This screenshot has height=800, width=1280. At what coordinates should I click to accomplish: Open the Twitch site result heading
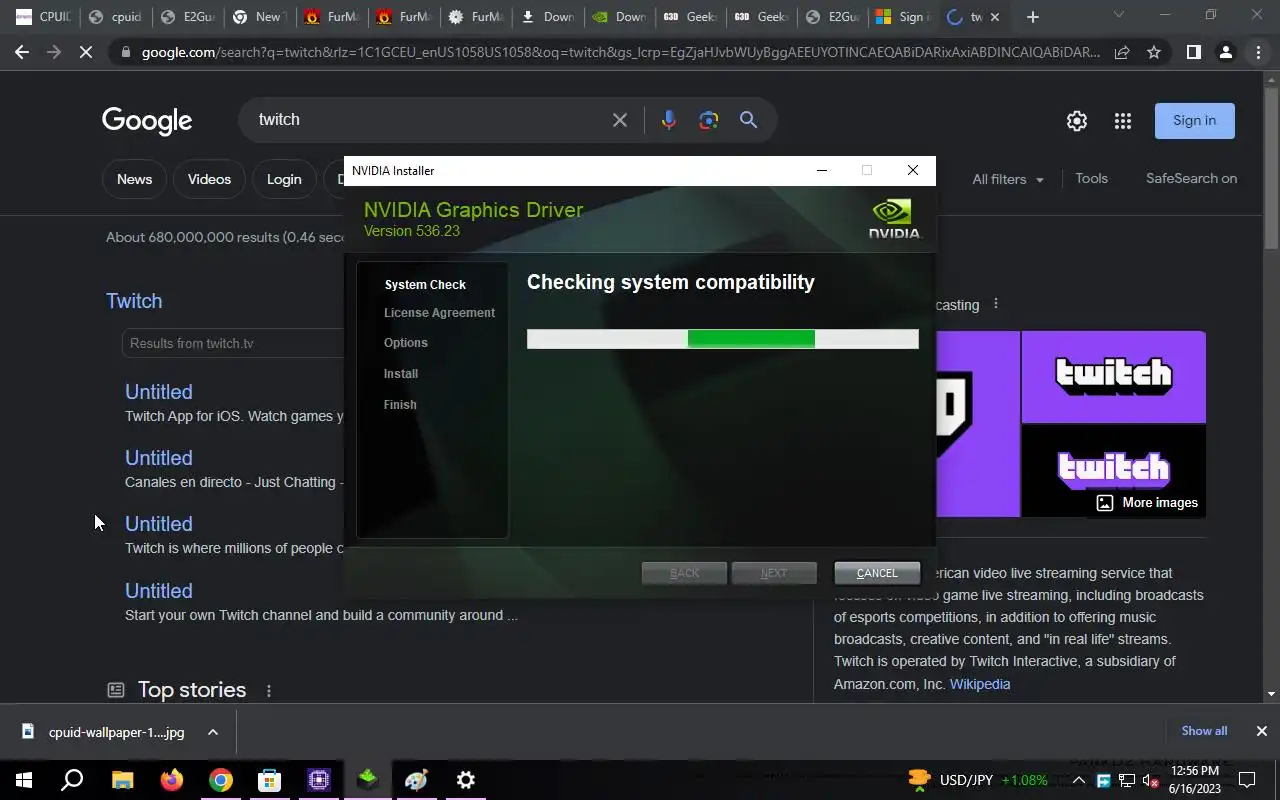pyautogui.click(x=134, y=301)
